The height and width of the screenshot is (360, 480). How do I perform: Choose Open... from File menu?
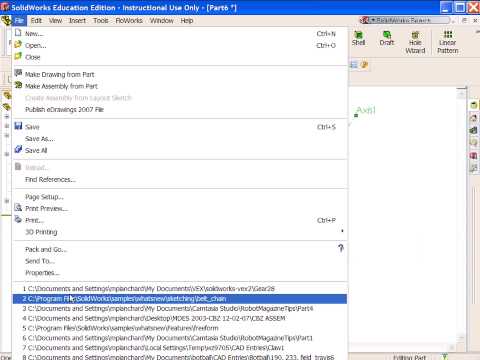(180, 45)
